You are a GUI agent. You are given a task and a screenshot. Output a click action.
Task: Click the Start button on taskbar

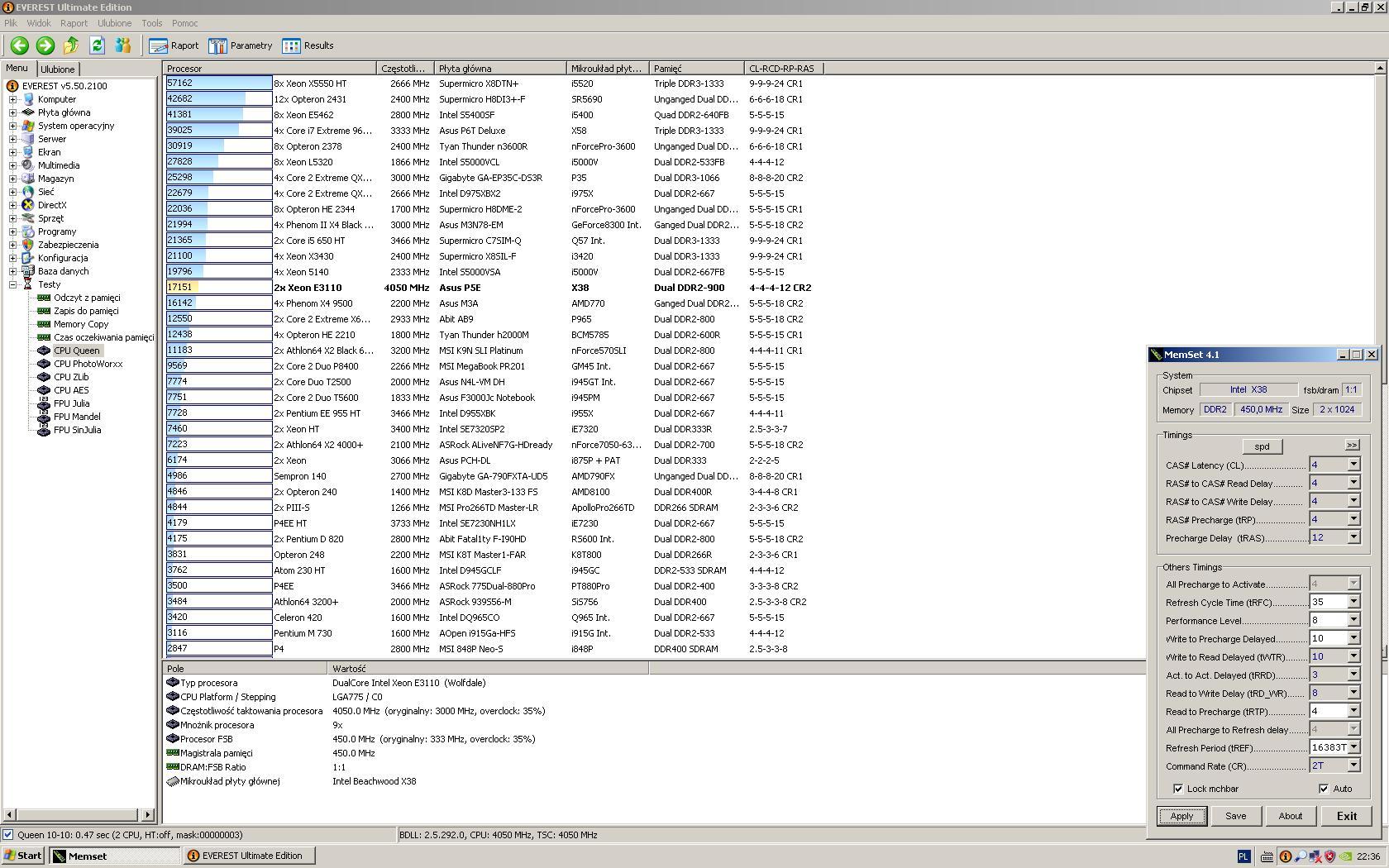click(x=23, y=856)
